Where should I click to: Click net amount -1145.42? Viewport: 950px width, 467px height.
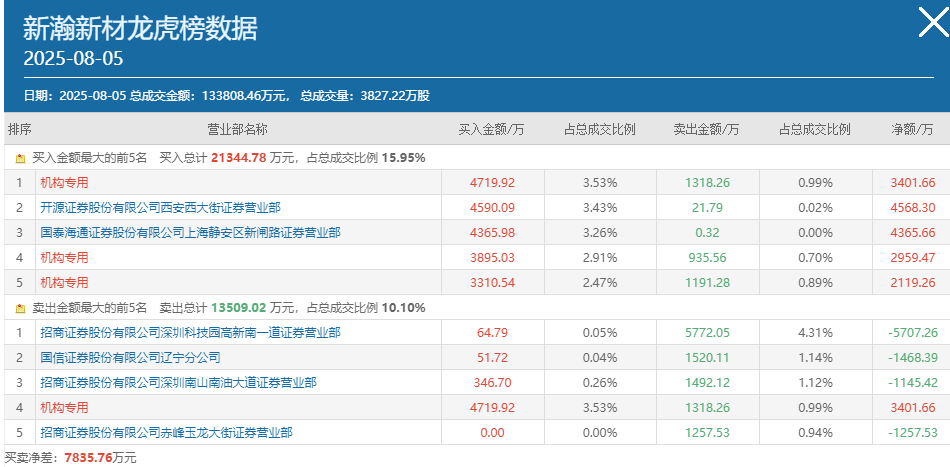pos(912,382)
